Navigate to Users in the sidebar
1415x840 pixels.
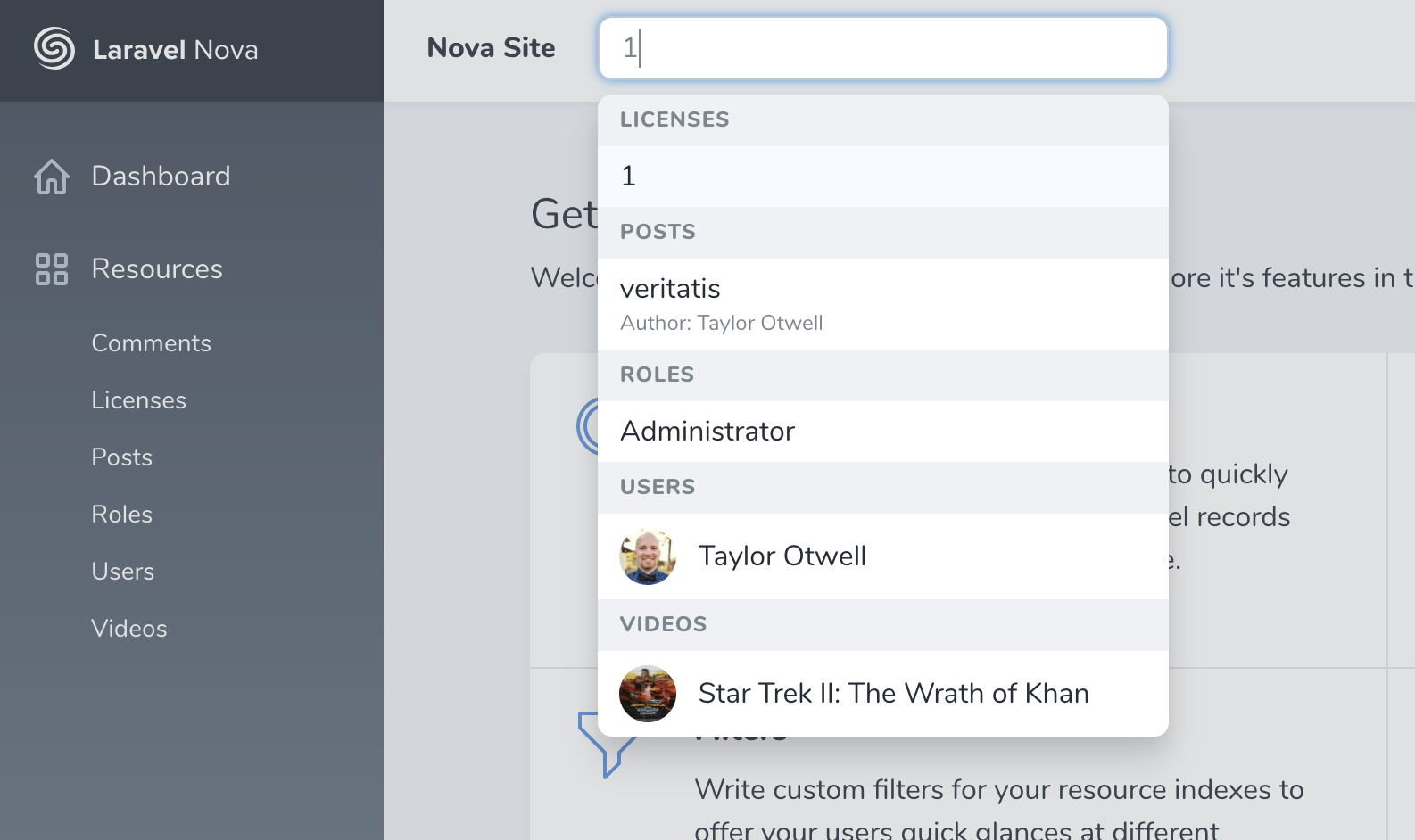click(x=123, y=572)
